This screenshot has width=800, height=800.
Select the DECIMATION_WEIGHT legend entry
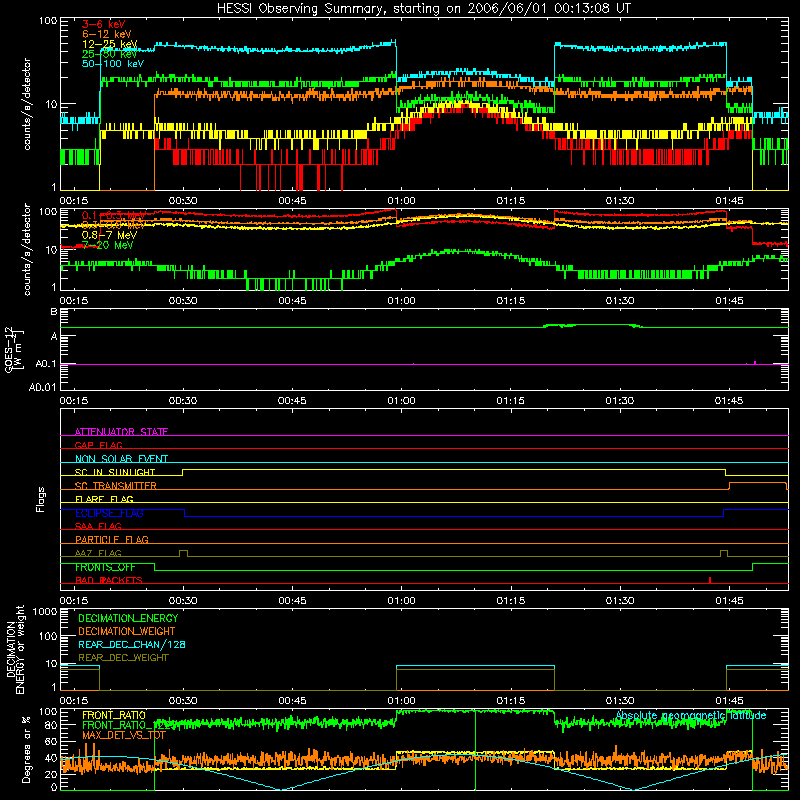pos(127,631)
